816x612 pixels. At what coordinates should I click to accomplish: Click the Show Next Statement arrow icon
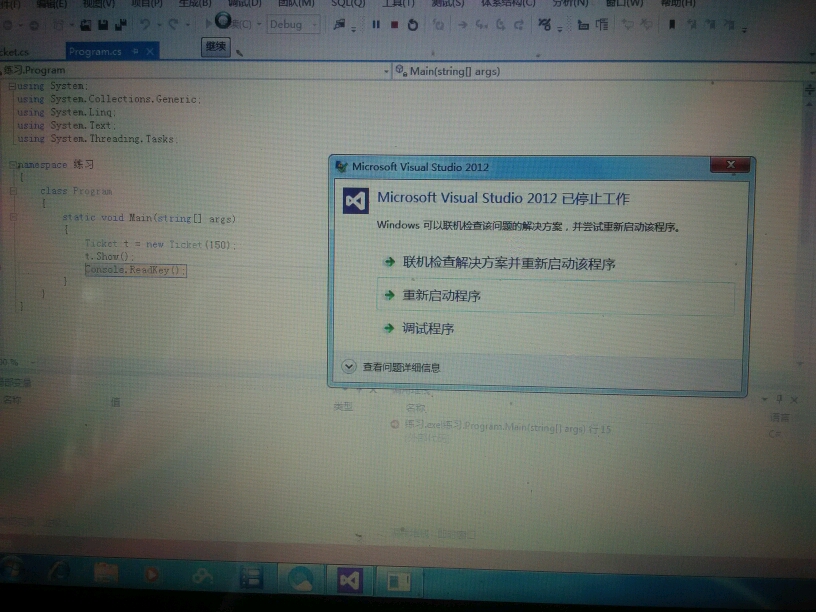pos(462,24)
